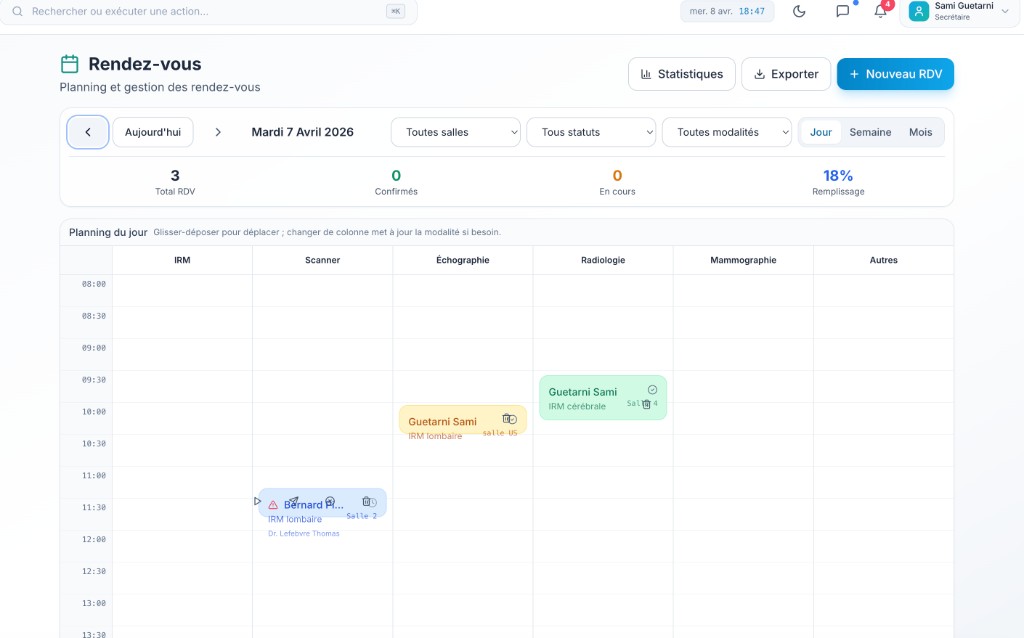
Task: Delete the Guetarni Sami IRM cérébrale appointment
Action: [646, 404]
